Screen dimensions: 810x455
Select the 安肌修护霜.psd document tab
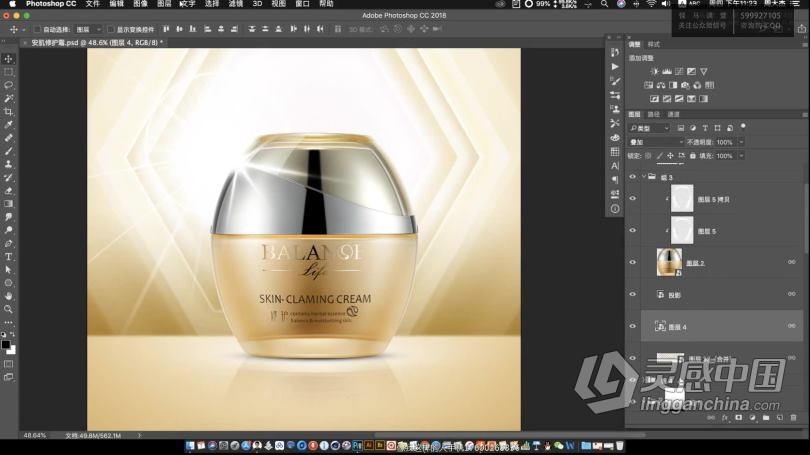[x=96, y=43]
